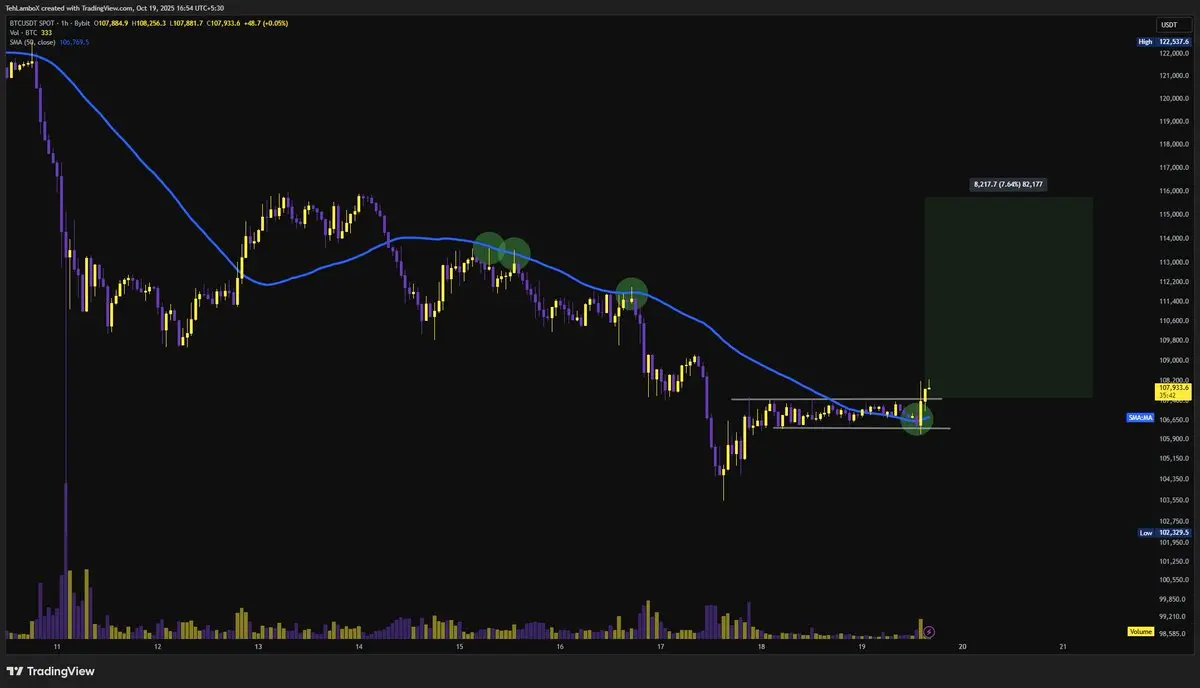Click date 19 on the time axis
Screen dimensions: 1200x688
[862, 647]
